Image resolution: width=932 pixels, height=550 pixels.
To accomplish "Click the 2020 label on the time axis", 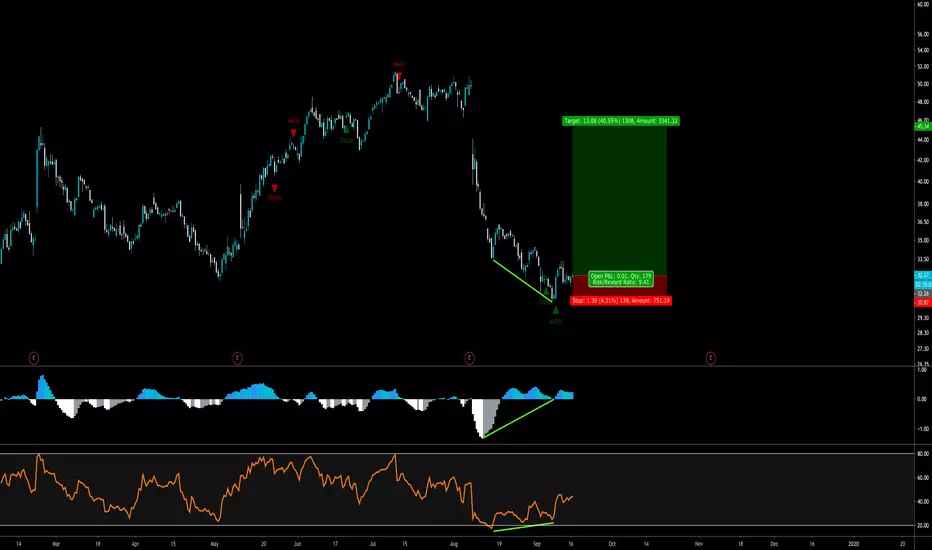I will point(854,543).
